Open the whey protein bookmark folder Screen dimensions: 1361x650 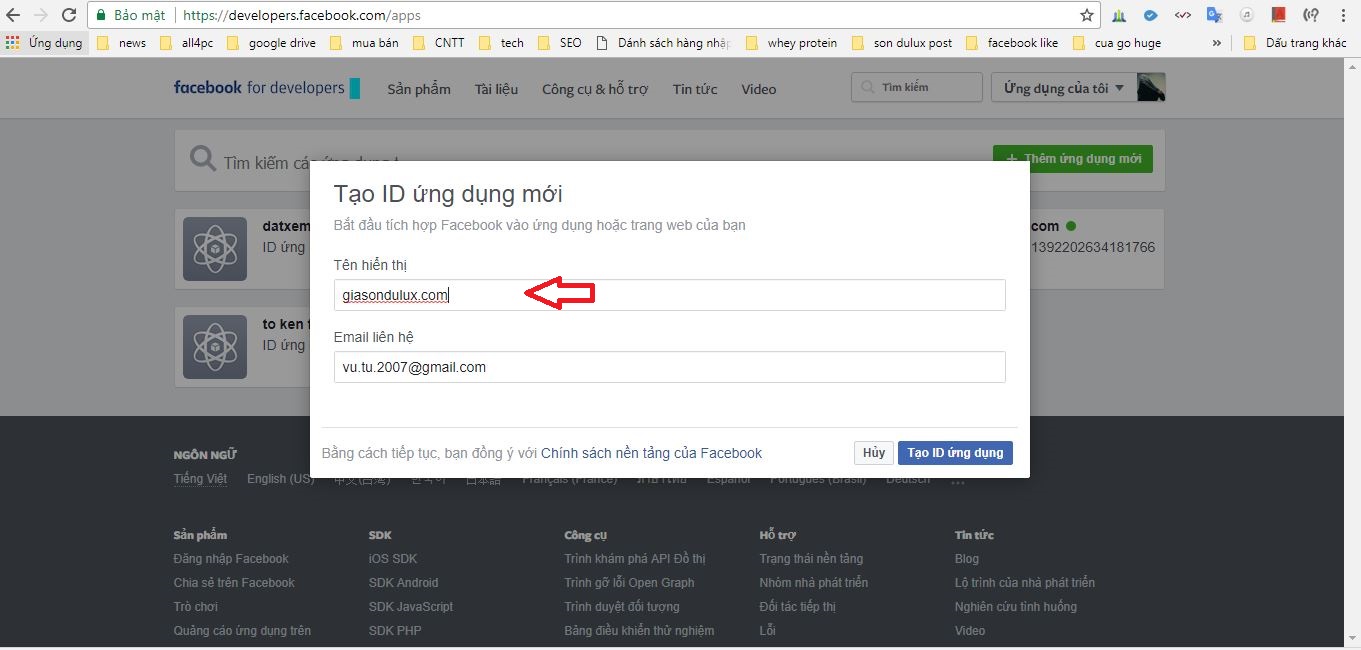pos(791,43)
